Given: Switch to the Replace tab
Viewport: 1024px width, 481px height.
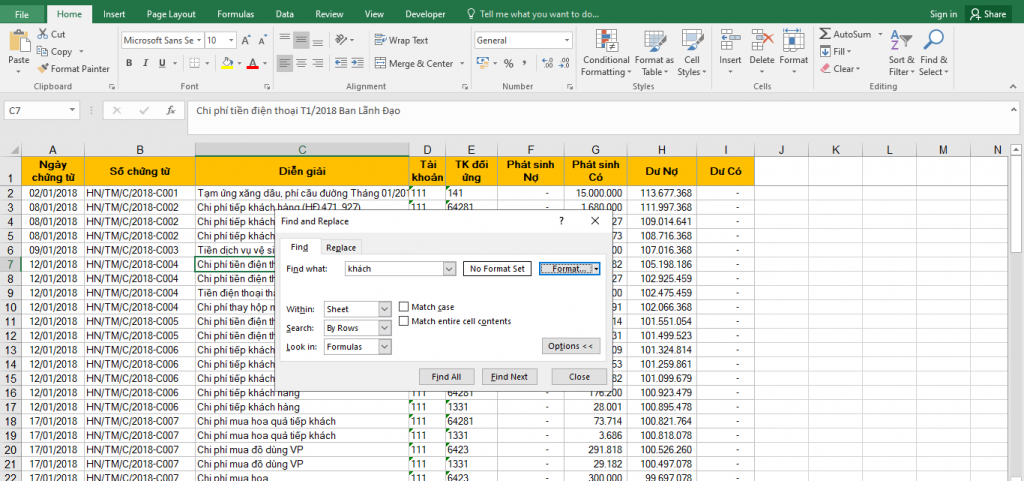Looking at the screenshot, I should tap(341, 247).
